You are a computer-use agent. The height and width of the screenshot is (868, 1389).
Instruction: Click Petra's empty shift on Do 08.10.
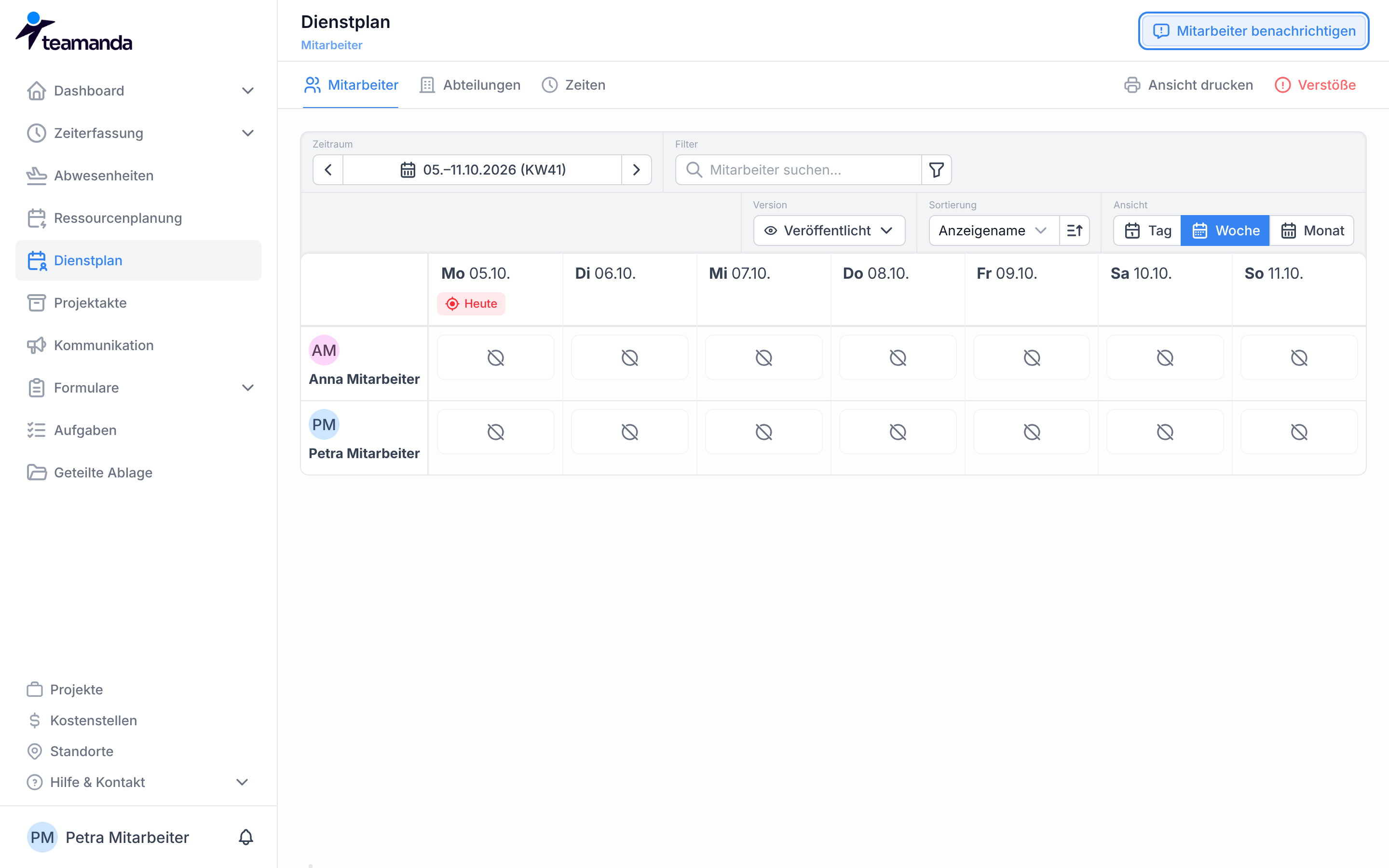(898, 432)
